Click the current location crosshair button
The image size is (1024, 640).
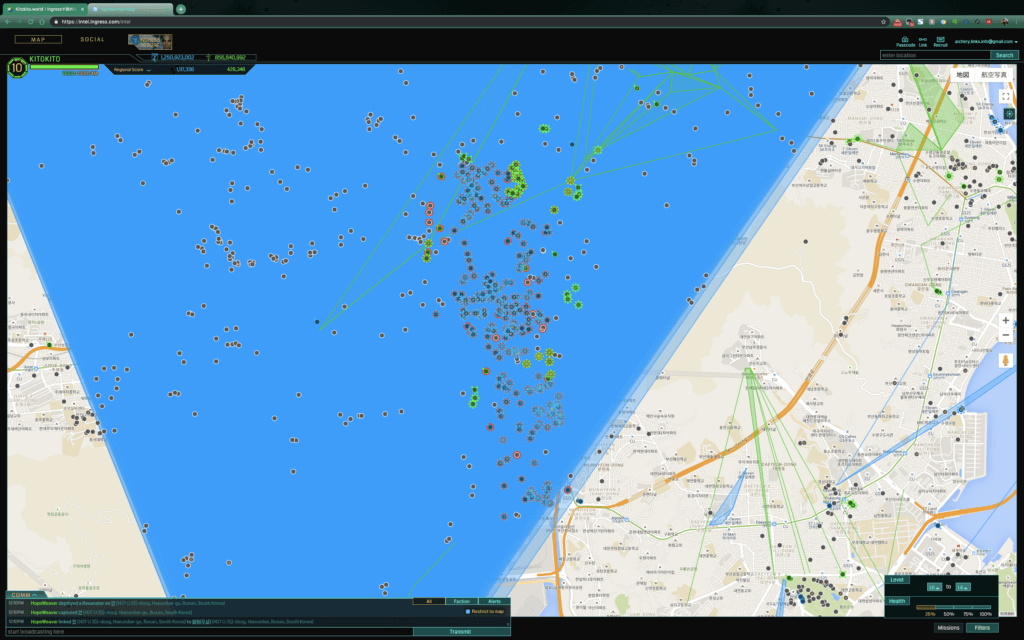pyautogui.click(x=1009, y=114)
